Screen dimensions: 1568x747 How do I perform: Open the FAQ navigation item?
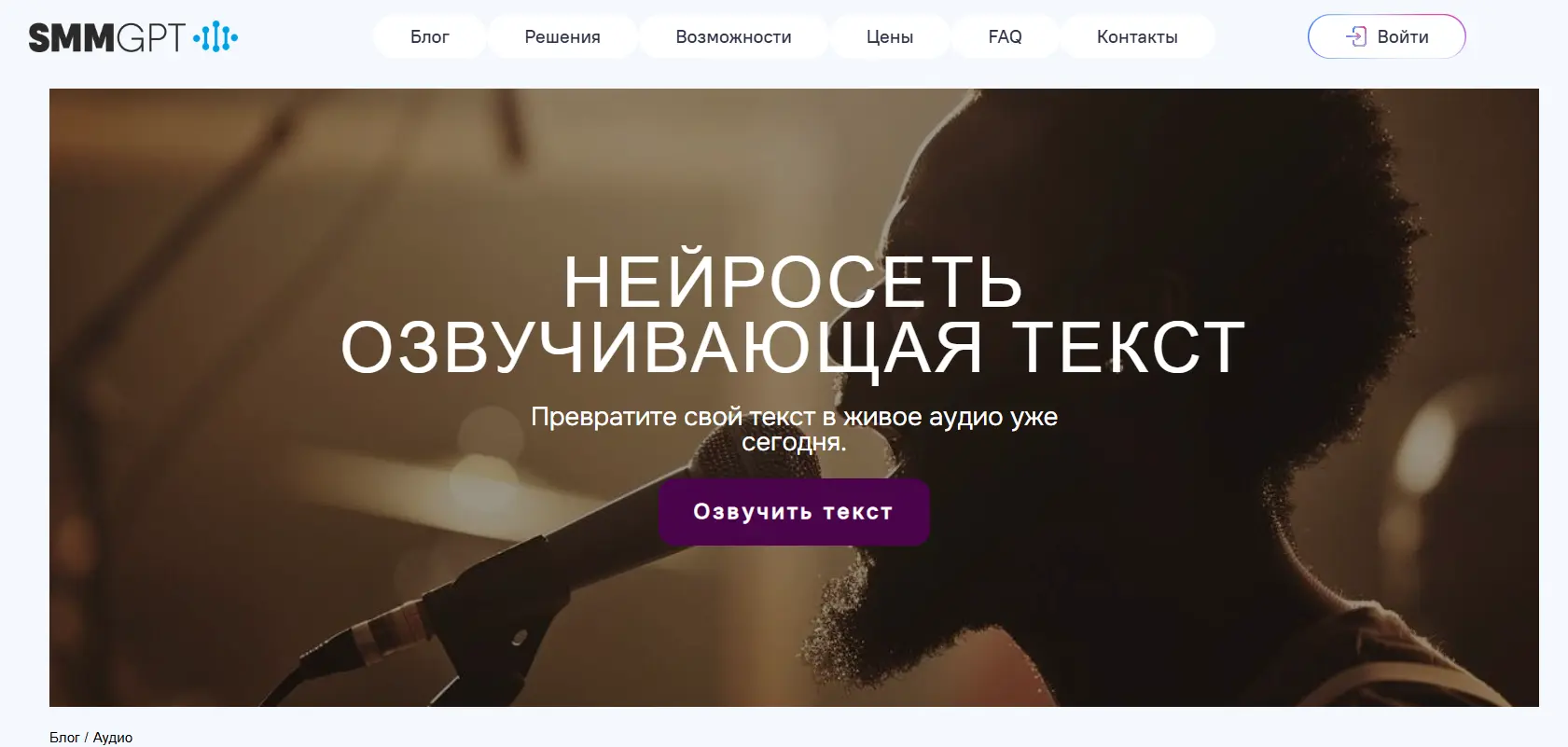click(x=1005, y=36)
